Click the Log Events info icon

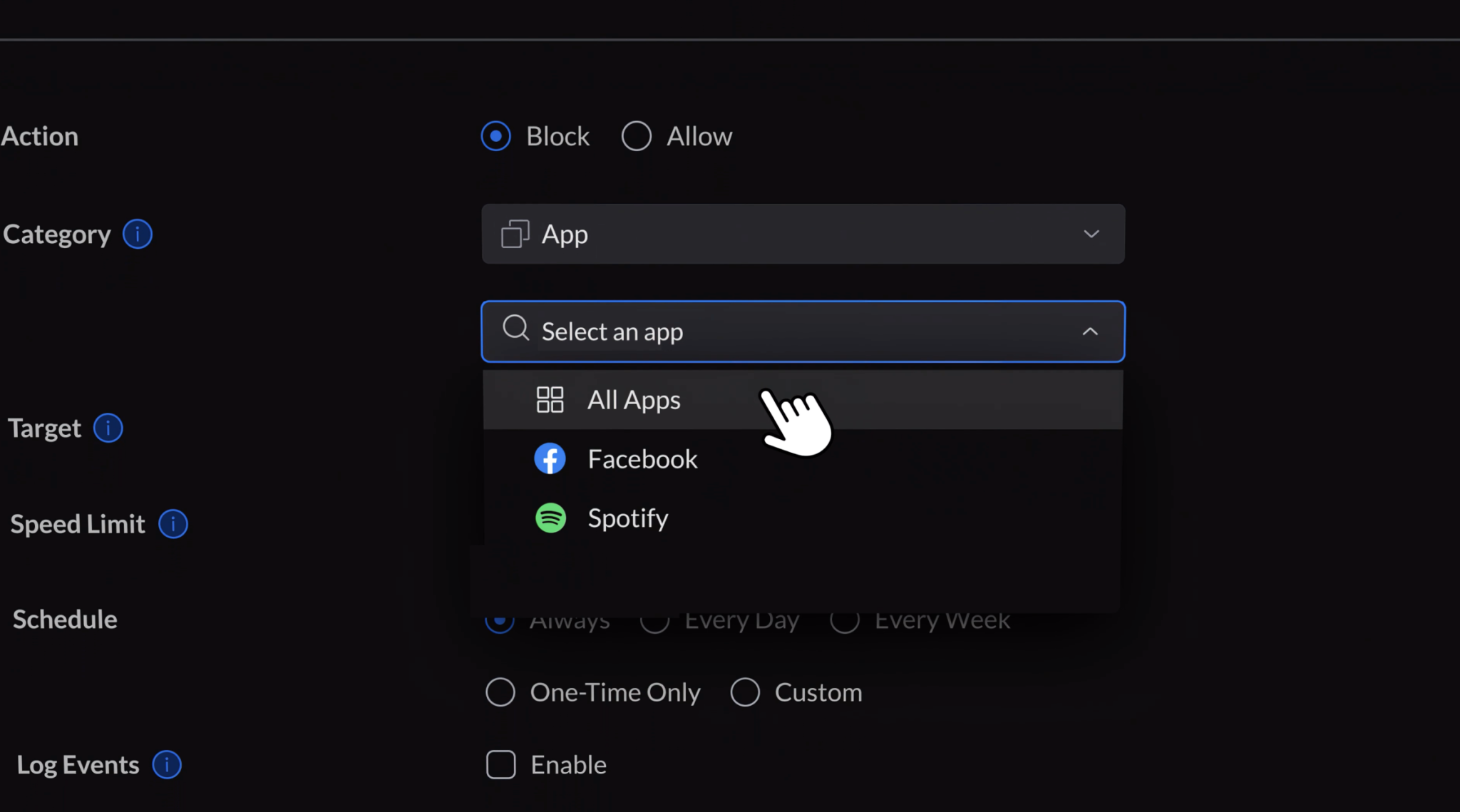[167, 764]
